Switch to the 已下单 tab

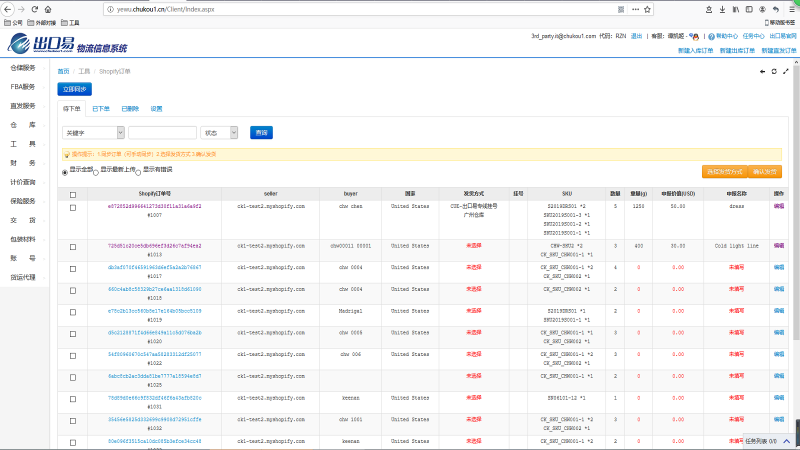click(x=101, y=109)
